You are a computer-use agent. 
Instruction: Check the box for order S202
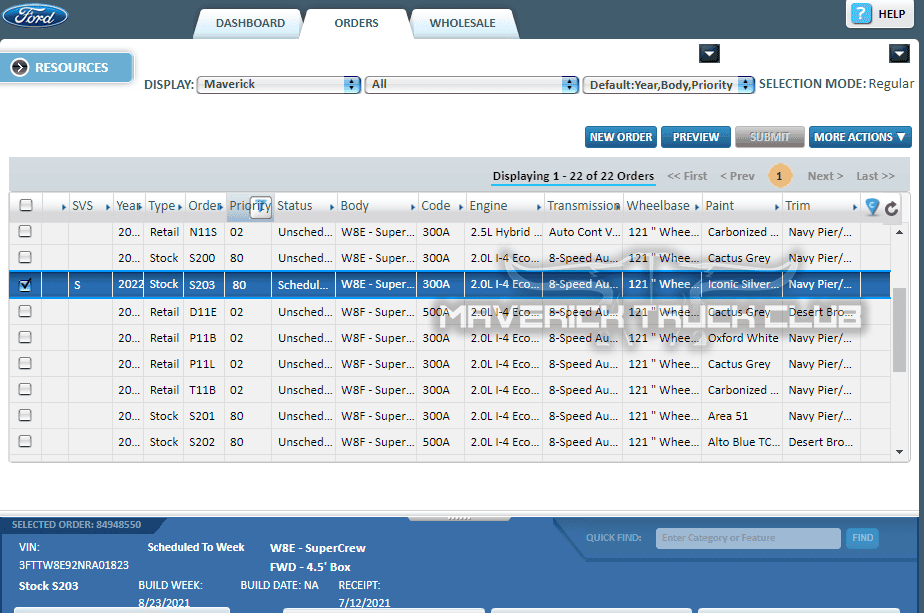coord(25,441)
